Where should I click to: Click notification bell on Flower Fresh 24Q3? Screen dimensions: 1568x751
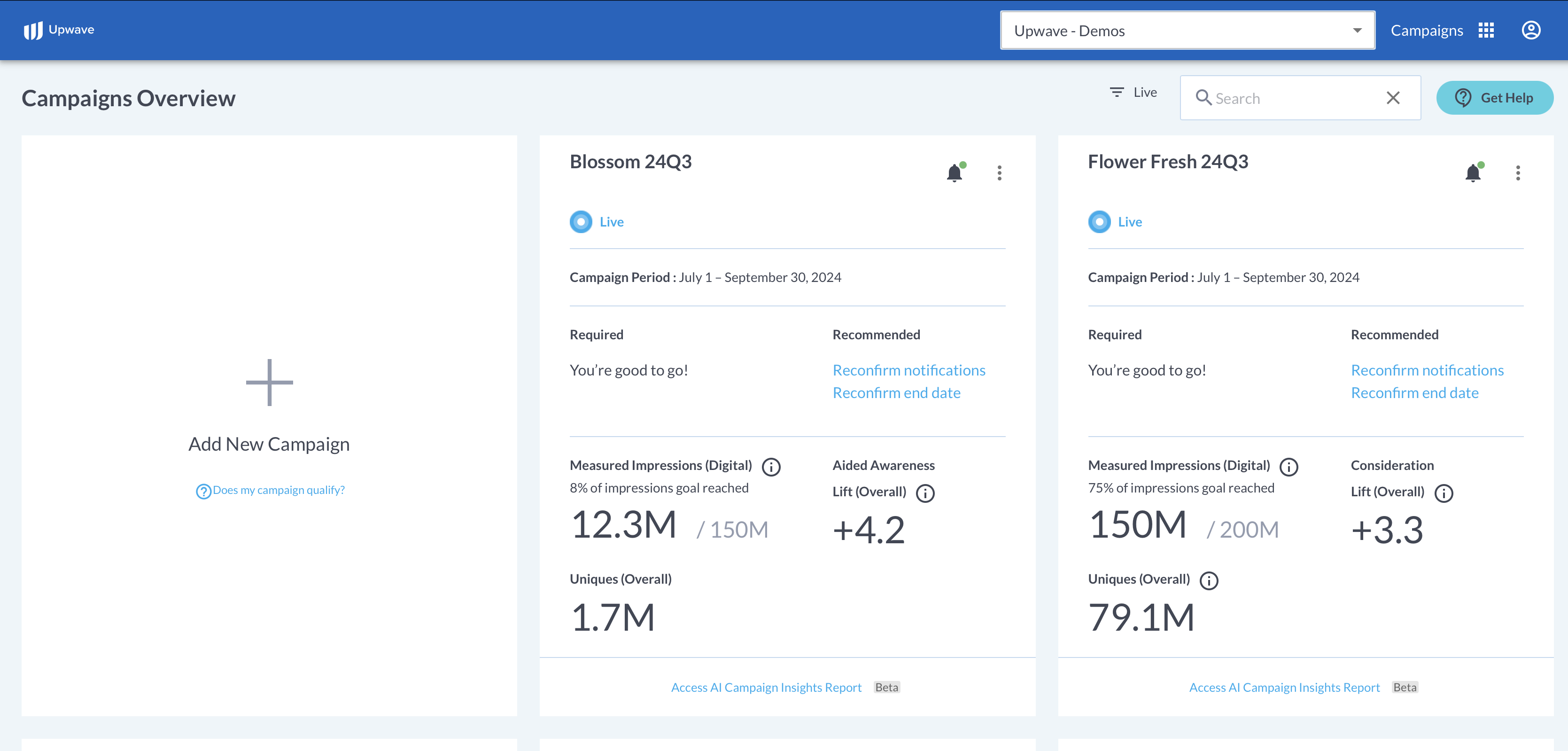click(1474, 173)
